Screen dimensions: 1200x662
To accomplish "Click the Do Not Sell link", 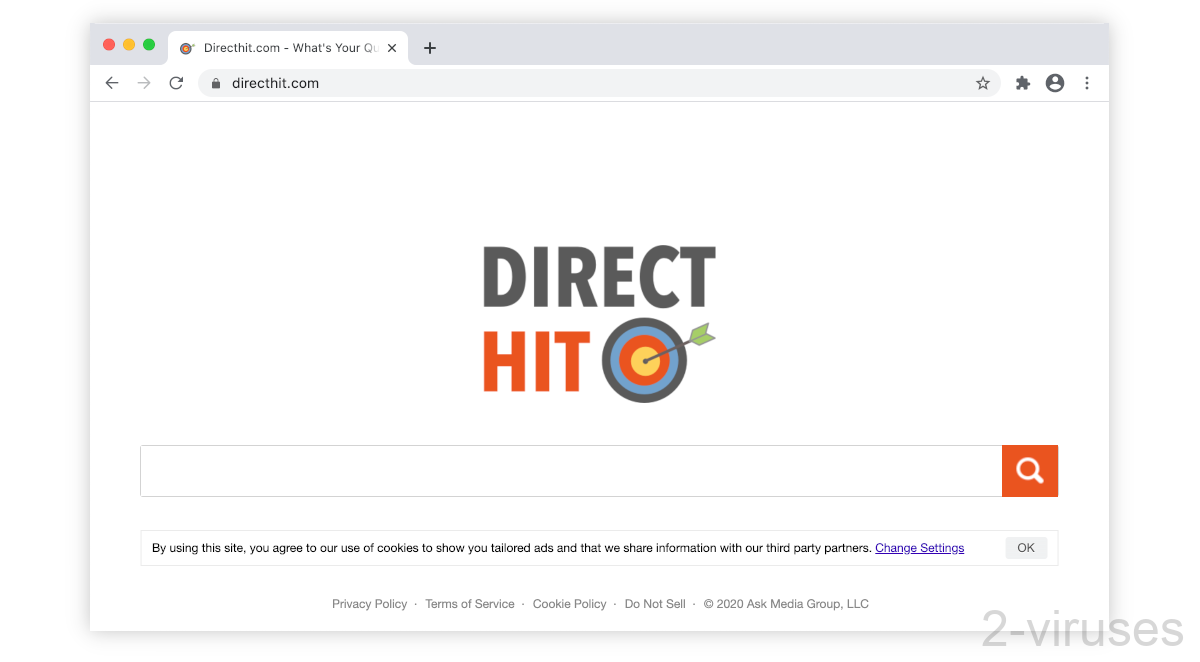I will tap(655, 603).
